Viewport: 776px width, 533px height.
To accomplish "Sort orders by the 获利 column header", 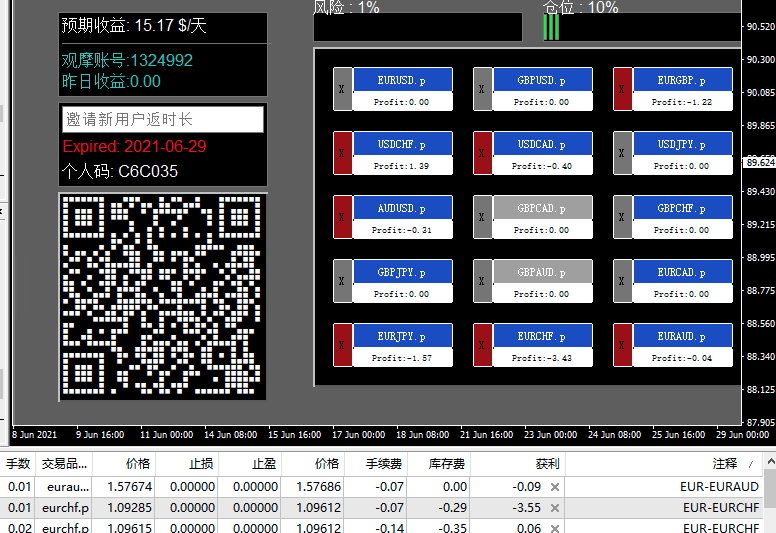I will coord(517,464).
